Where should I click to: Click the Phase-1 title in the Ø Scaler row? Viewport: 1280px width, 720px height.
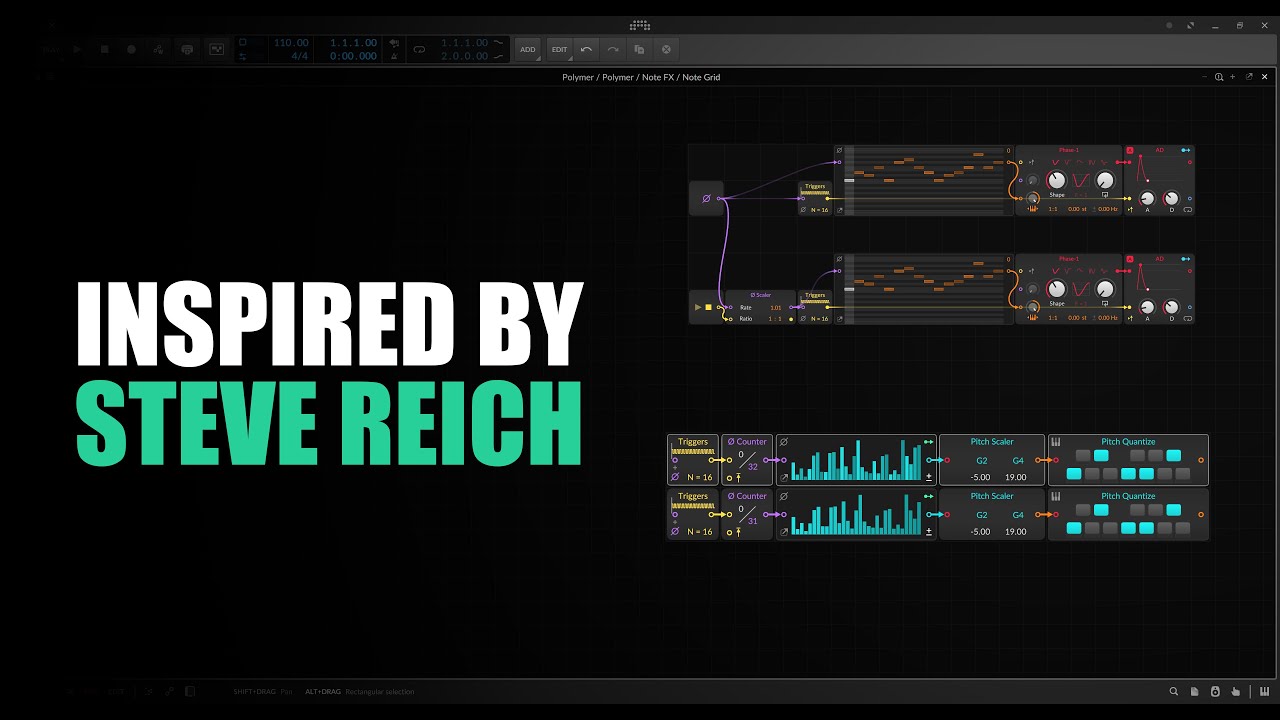[1069, 259]
